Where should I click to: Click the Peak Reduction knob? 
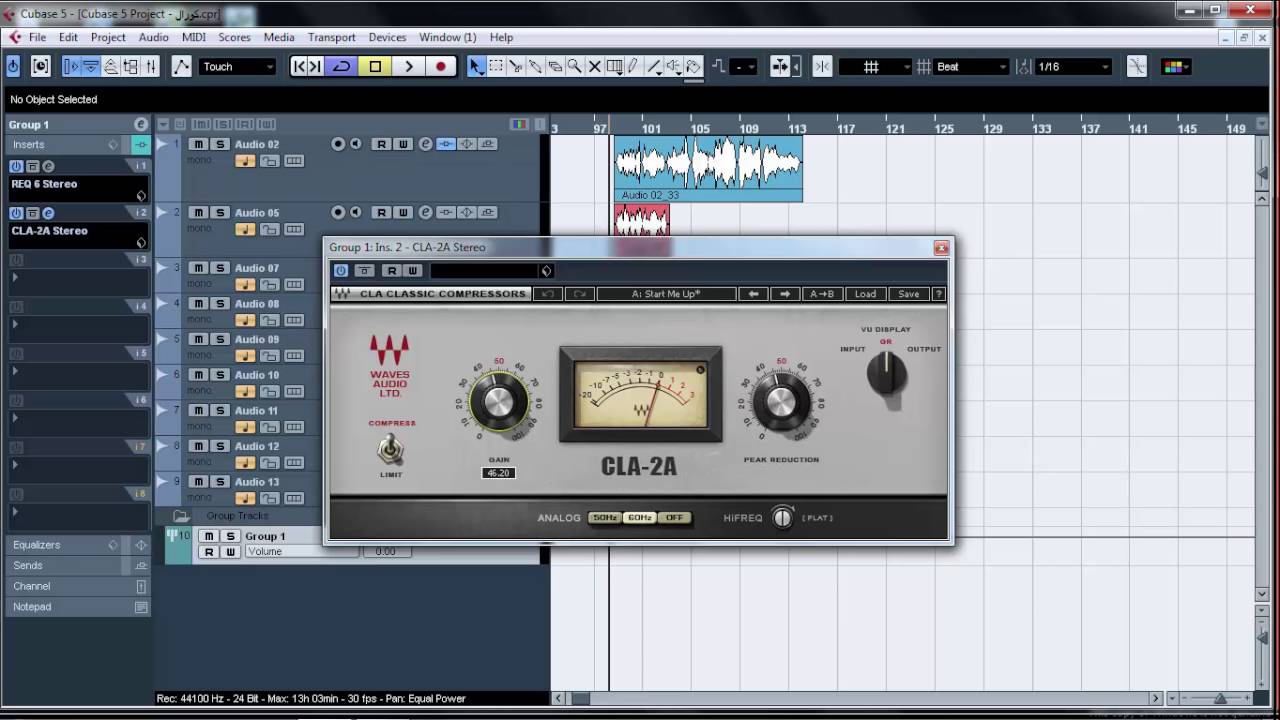pos(780,402)
